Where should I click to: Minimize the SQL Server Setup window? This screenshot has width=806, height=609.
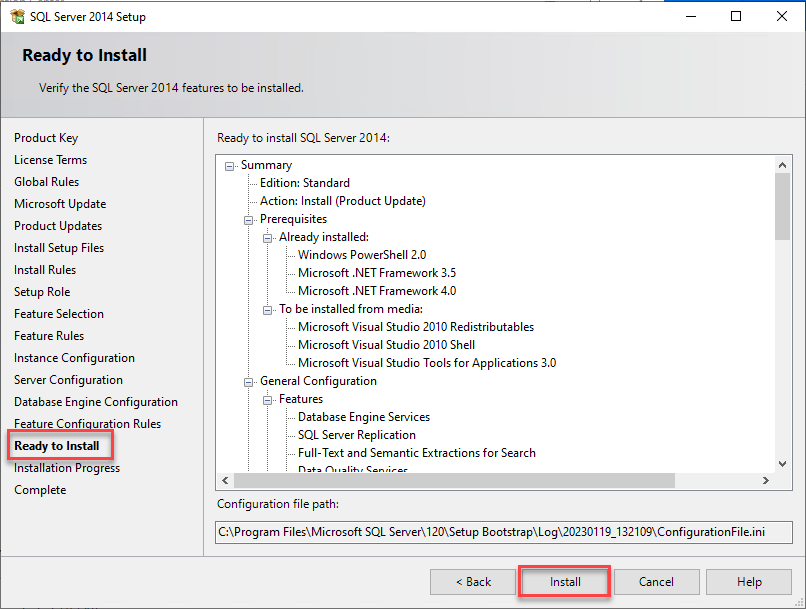pyautogui.click(x=691, y=16)
